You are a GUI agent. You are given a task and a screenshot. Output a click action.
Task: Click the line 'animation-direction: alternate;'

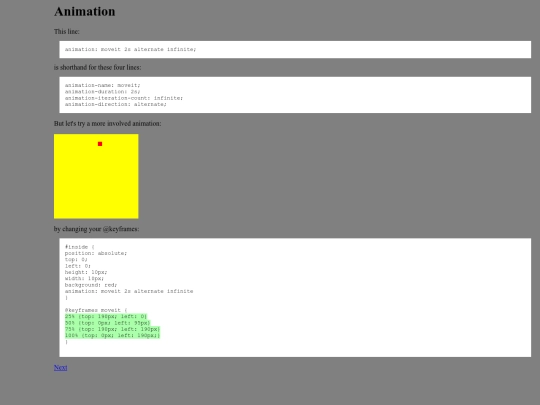[116, 104]
